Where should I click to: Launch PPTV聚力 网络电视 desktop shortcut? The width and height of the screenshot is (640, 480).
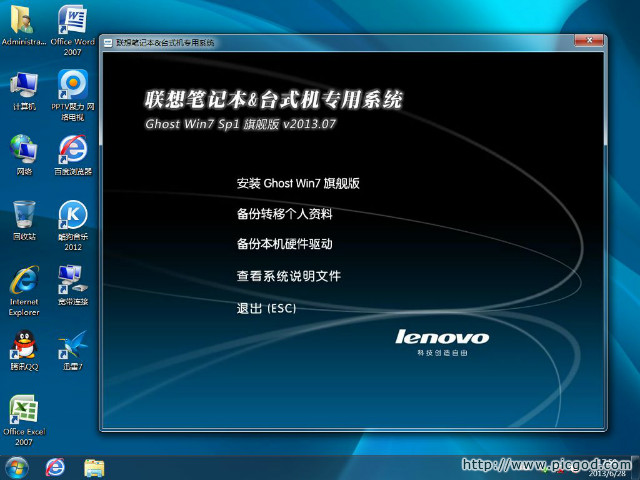73,95
